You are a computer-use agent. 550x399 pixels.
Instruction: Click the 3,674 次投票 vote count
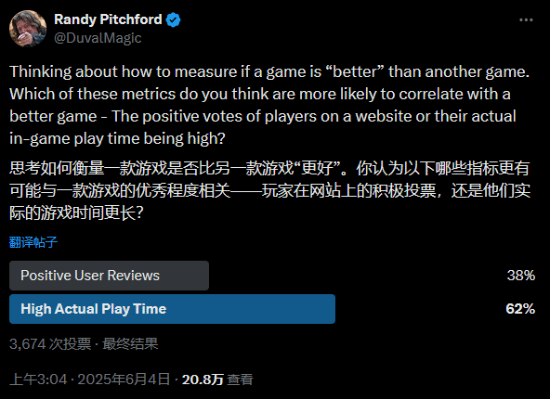pyautogui.click(x=50, y=344)
